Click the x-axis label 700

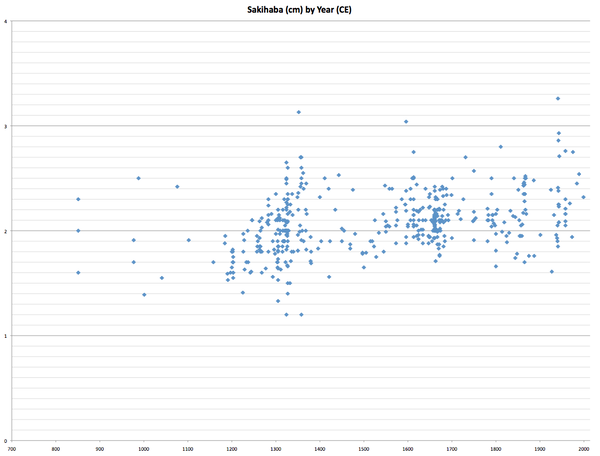(12, 450)
